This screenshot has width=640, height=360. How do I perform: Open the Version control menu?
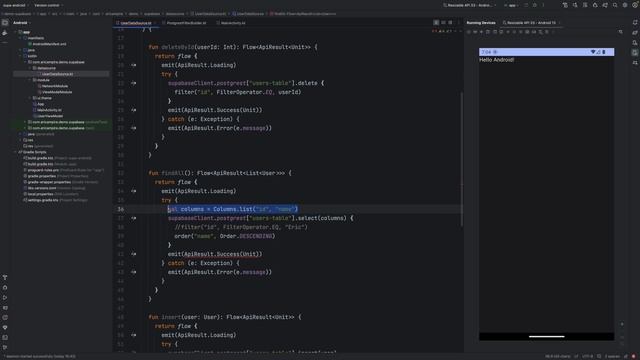[48, 5]
